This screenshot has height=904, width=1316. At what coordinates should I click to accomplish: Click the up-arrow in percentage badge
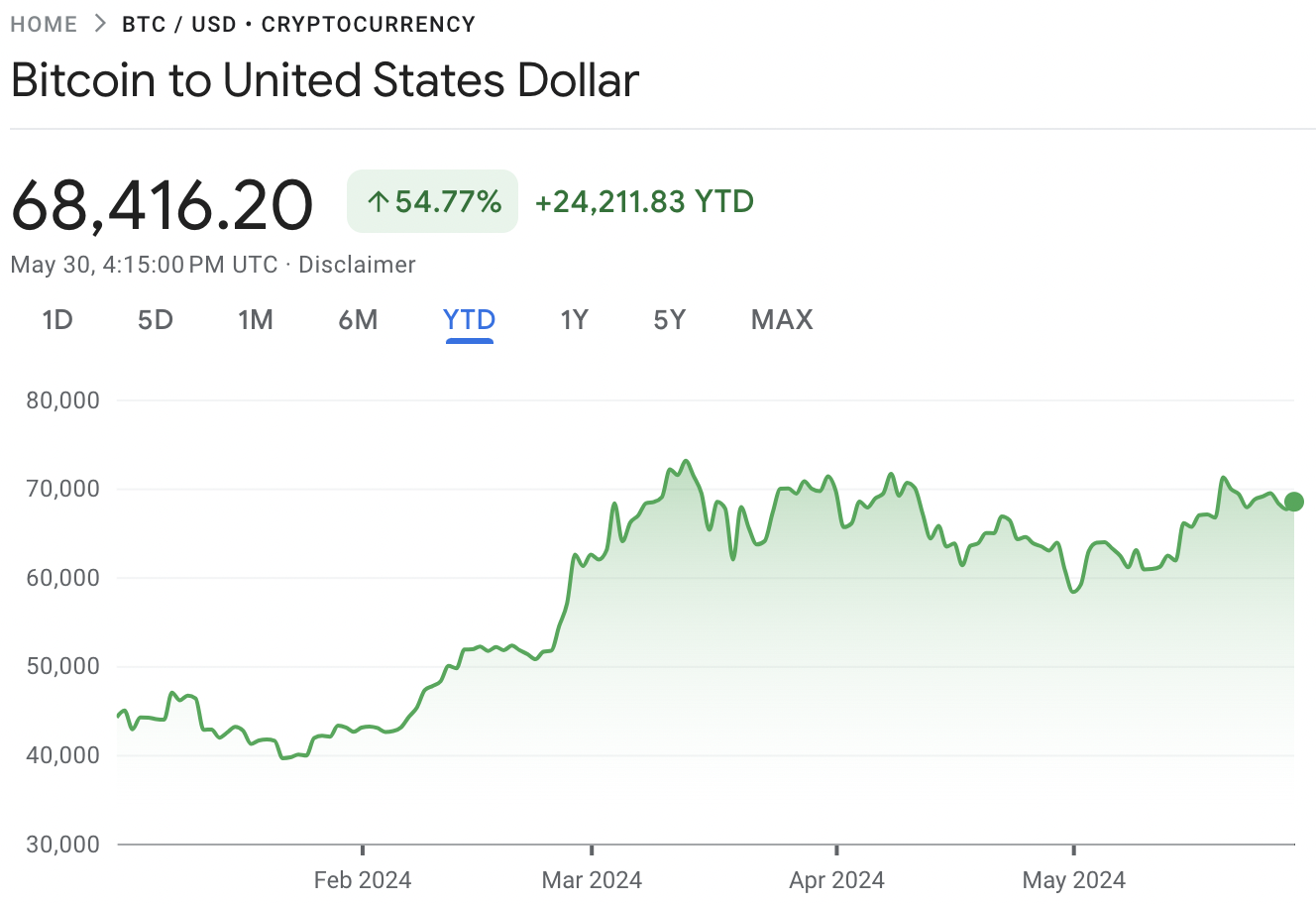point(378,202)
